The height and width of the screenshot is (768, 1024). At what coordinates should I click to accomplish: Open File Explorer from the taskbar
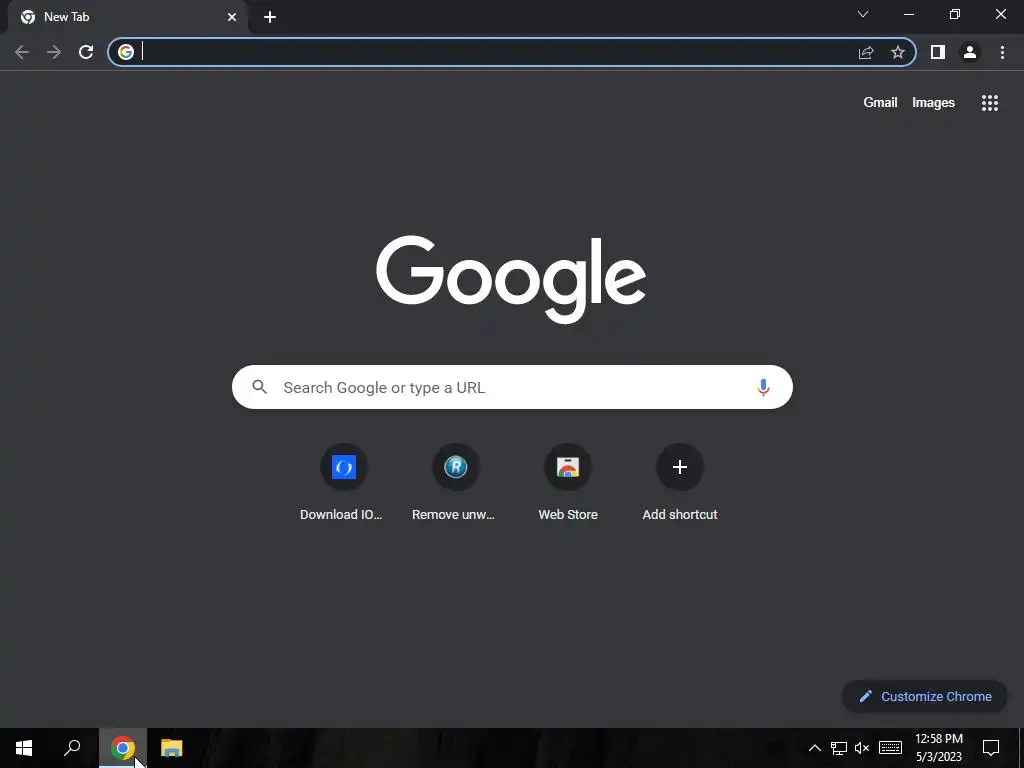click(x=172, y=748)
